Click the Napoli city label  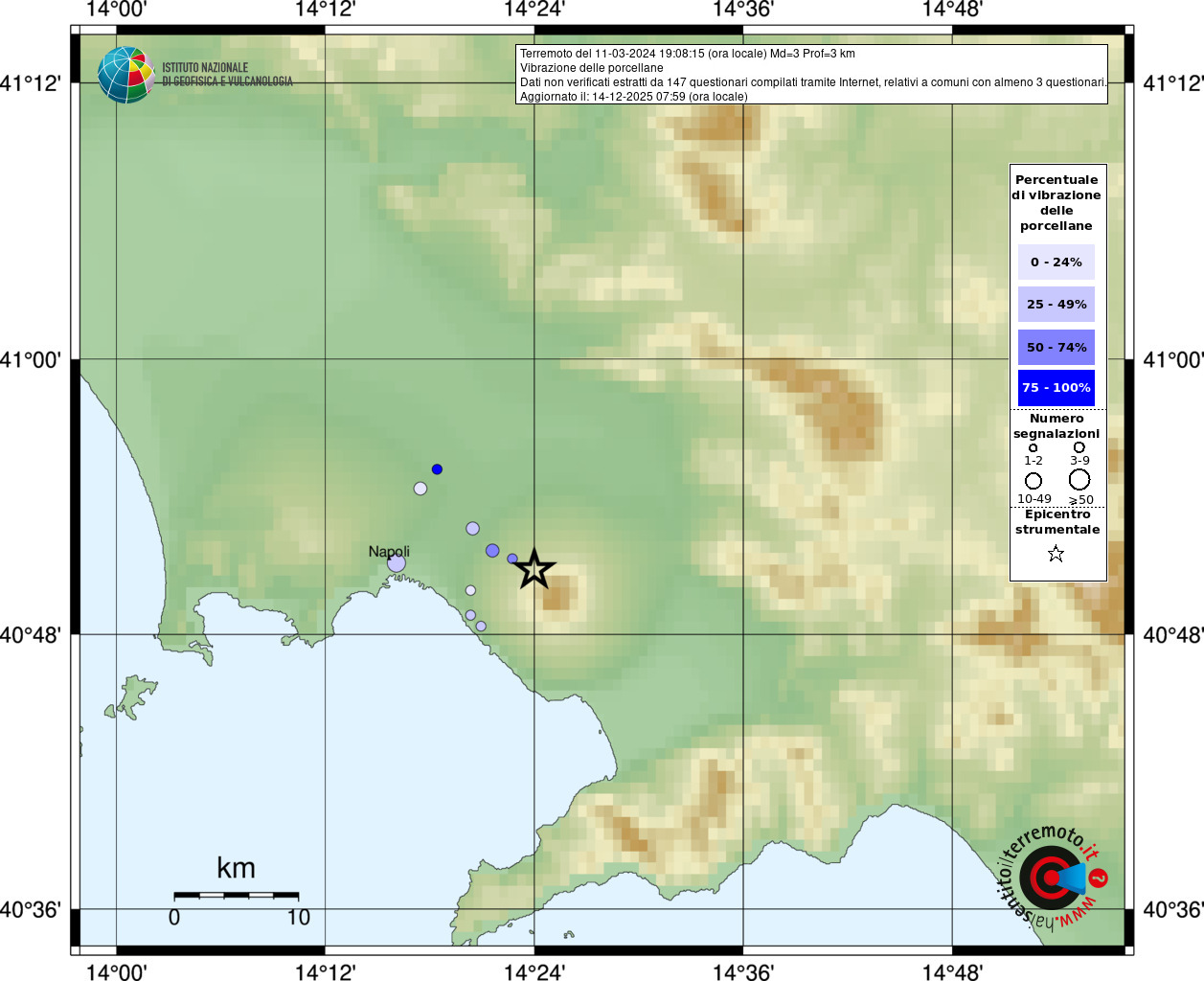389,551
